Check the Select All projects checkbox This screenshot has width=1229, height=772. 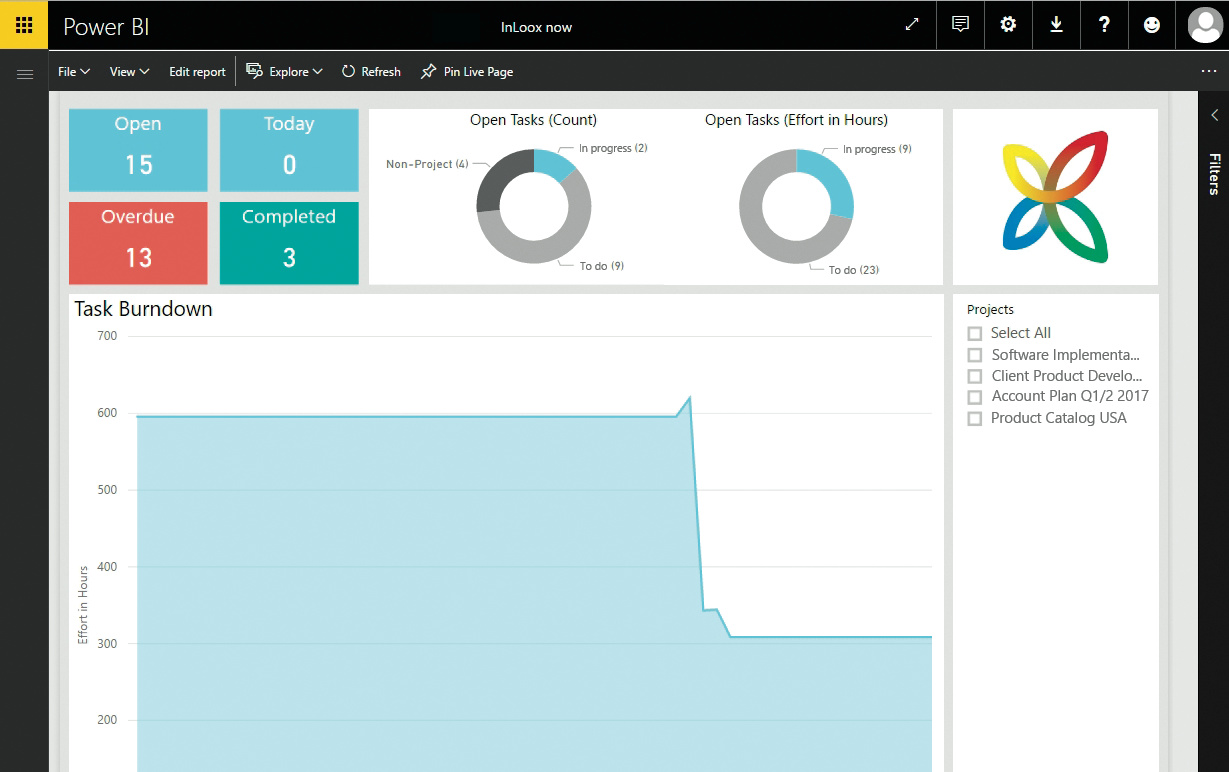click(x=975, y=334)
